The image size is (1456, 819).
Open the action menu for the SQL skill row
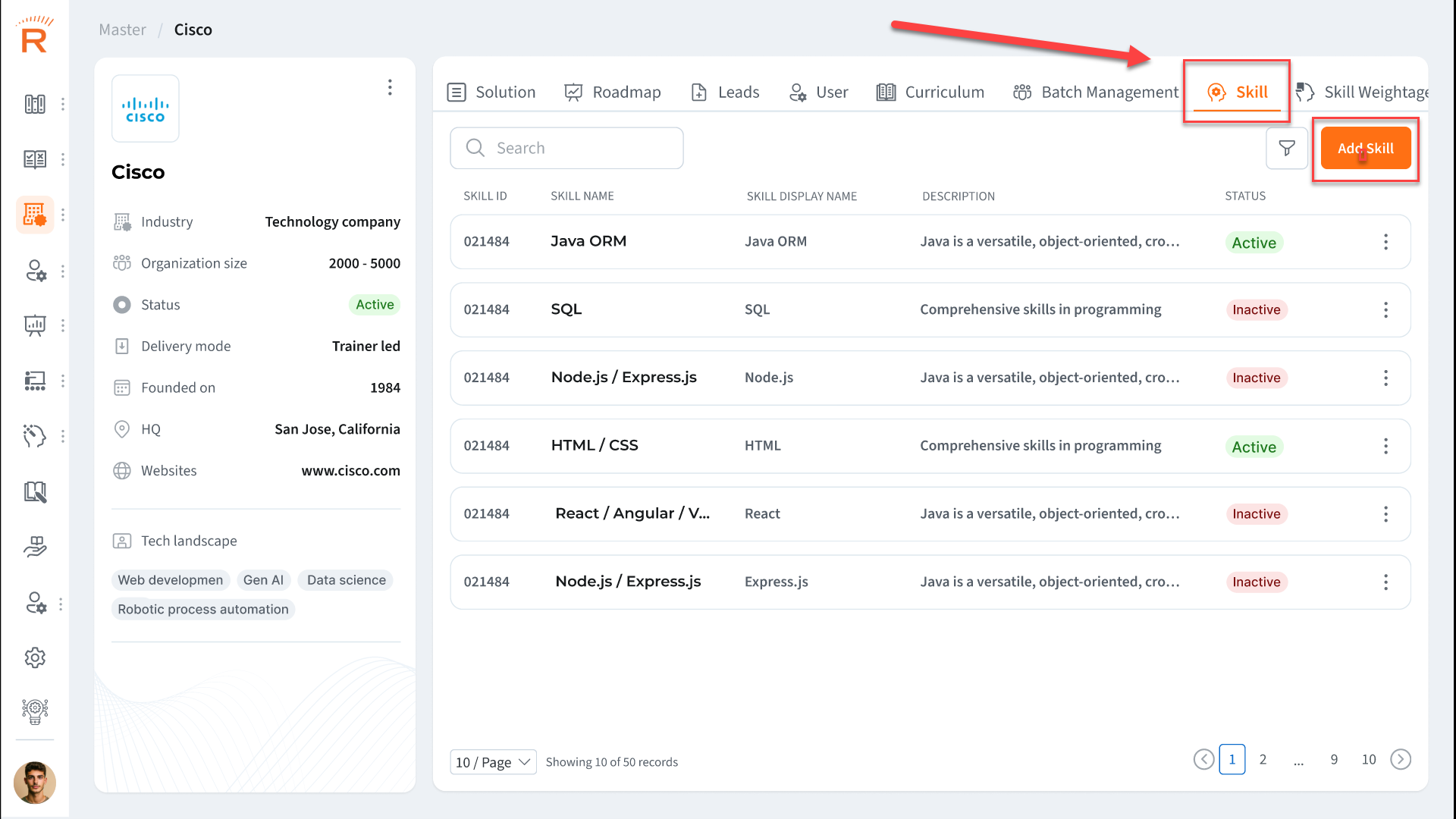pyautogui.click(x=1385, y=310)
